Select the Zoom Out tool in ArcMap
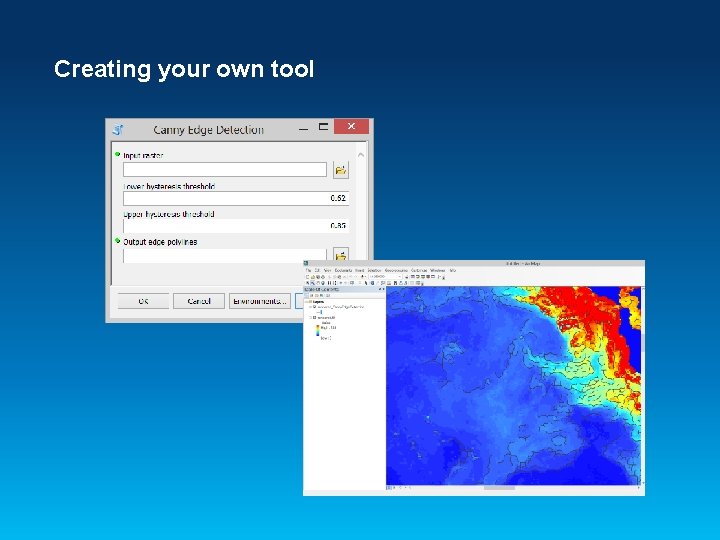Screen dimensions: 720x540 [x=313, y=283]
